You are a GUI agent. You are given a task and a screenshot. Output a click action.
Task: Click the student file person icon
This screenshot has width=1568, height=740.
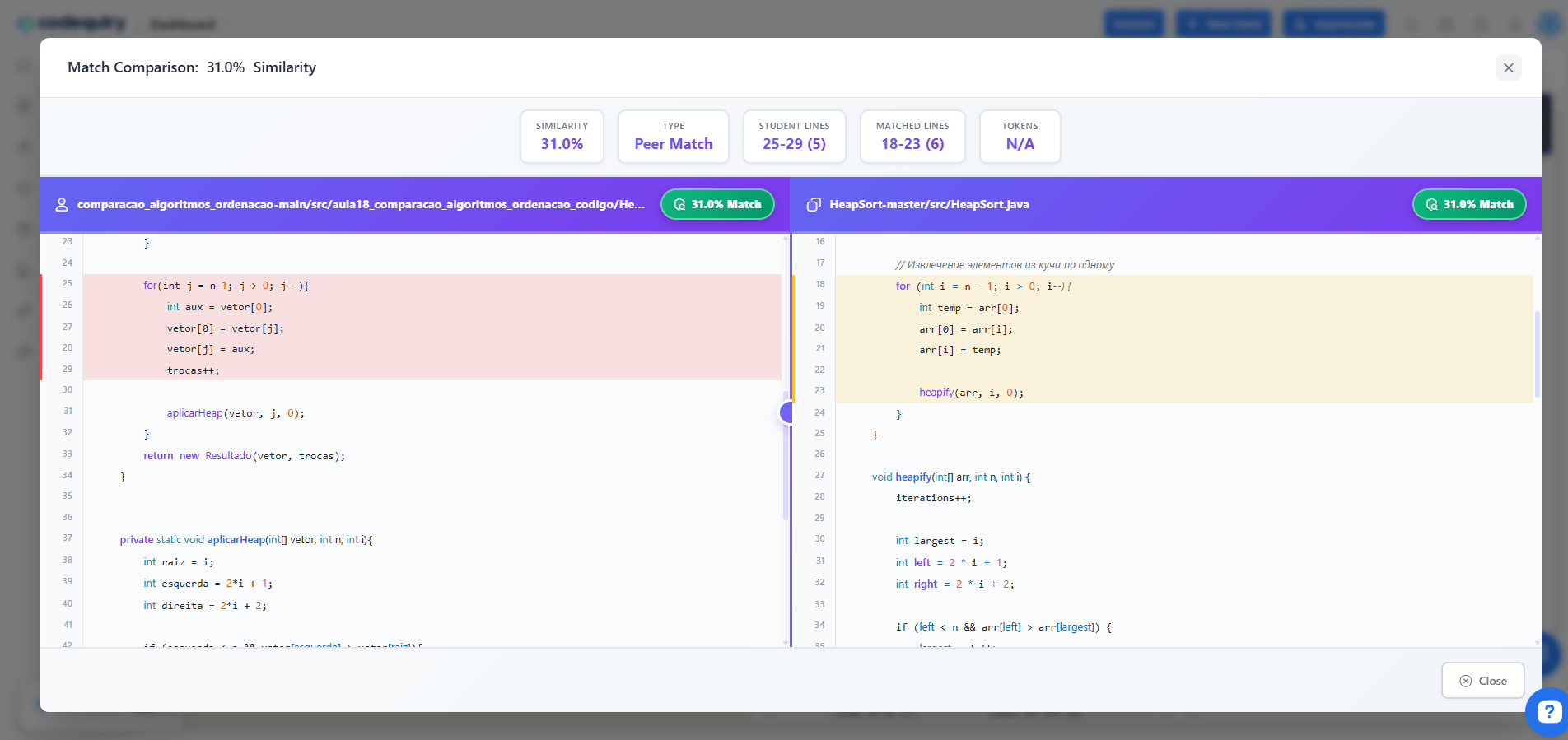pos(62,204)
